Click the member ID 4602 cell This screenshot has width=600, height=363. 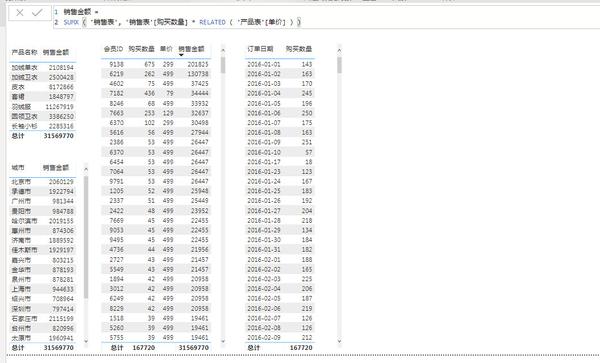116,84
